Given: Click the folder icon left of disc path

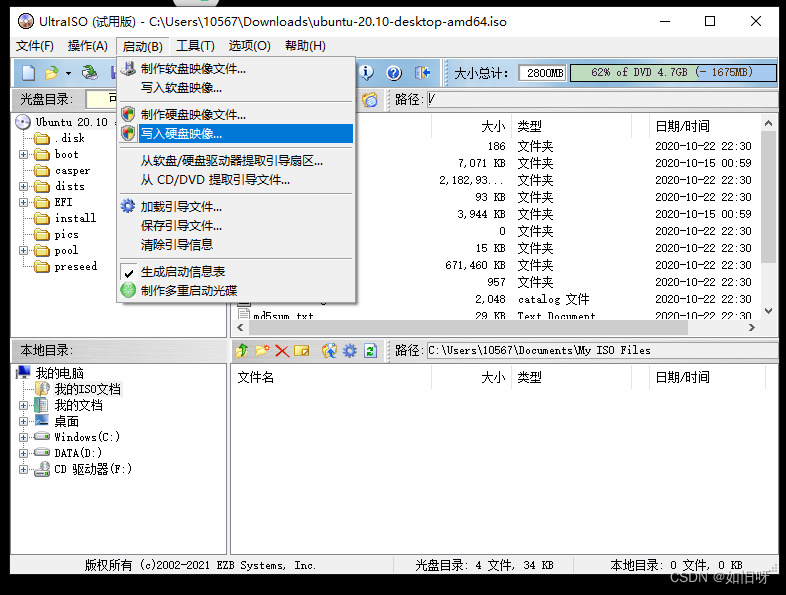Looking at the screenshot, I should click(370, 100).
